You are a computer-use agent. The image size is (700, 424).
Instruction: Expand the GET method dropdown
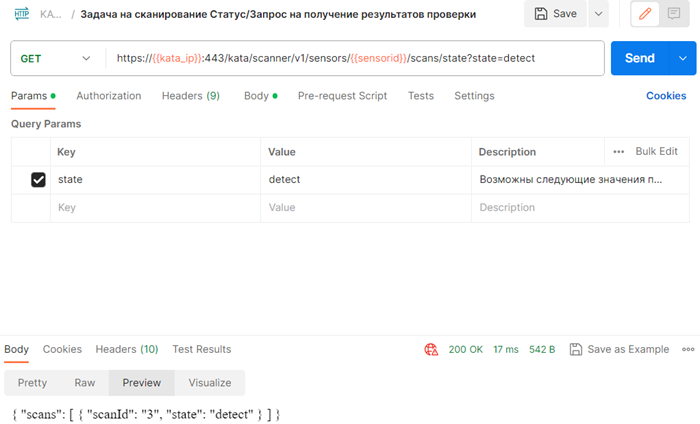86,58
